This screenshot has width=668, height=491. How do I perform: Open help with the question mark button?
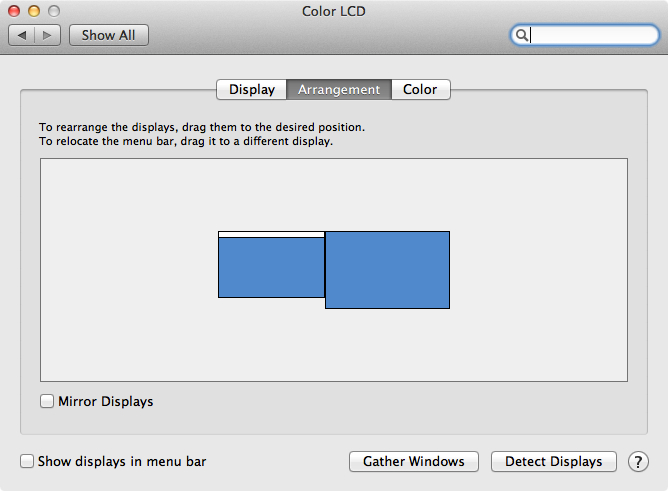tap(638, 461)
